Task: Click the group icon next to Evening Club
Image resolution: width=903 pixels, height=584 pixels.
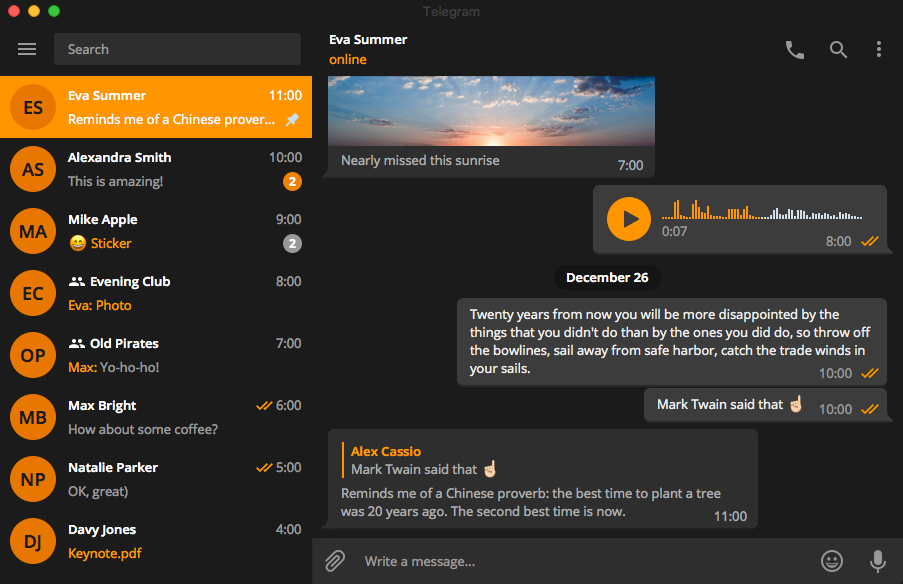Action: coord(77,282)
